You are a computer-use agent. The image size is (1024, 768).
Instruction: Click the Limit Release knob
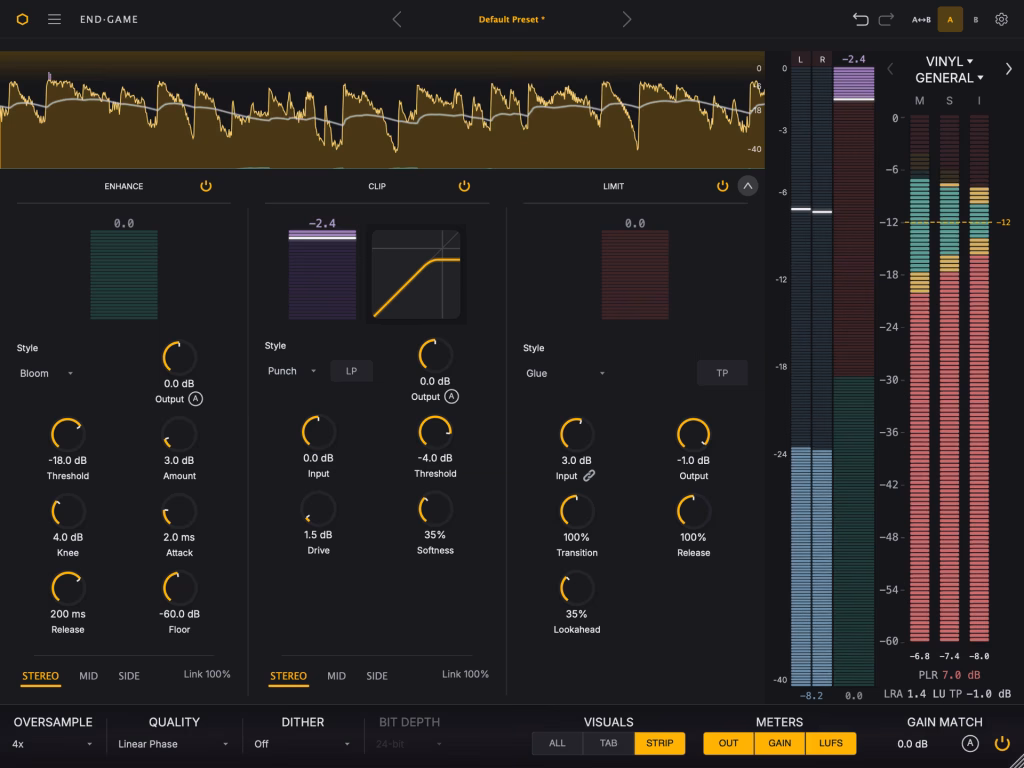pos(694,511)
